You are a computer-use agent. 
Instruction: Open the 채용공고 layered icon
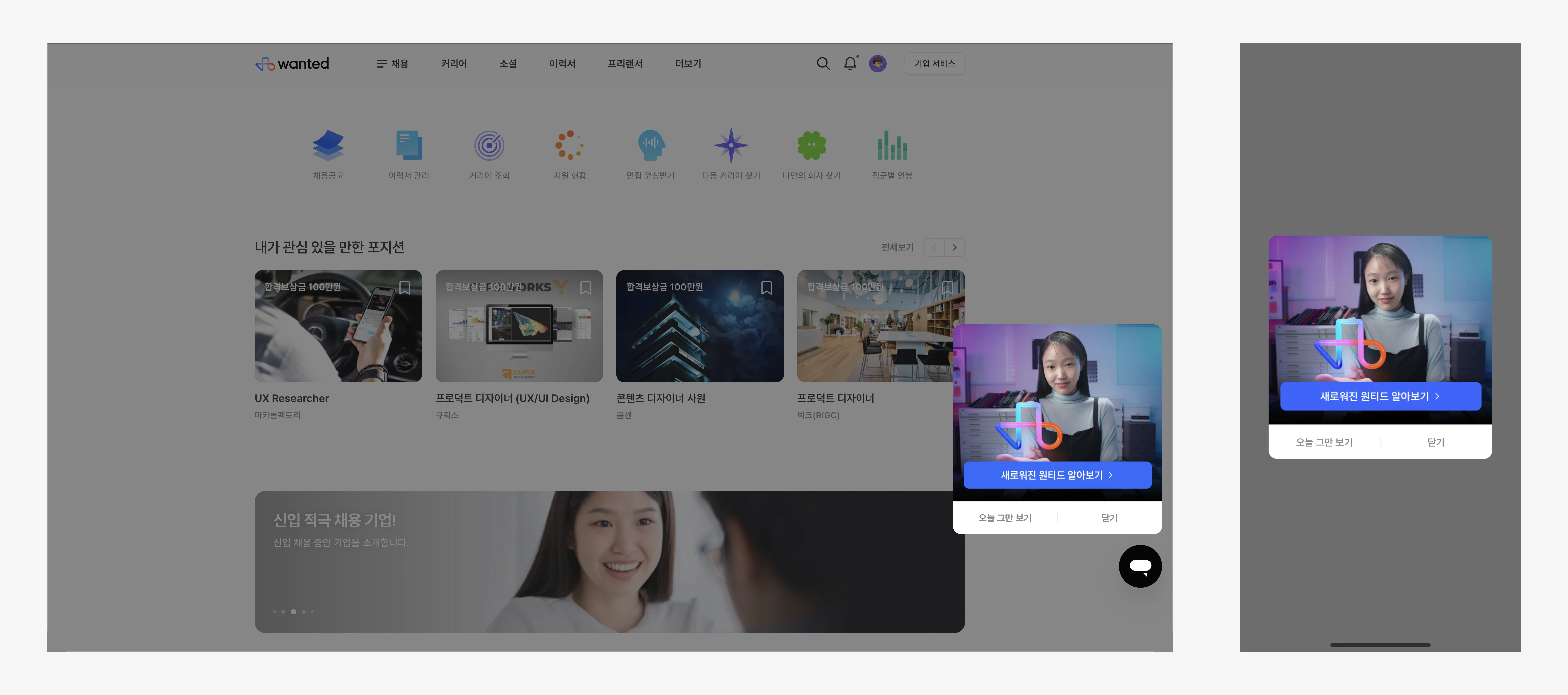point(328,145)
